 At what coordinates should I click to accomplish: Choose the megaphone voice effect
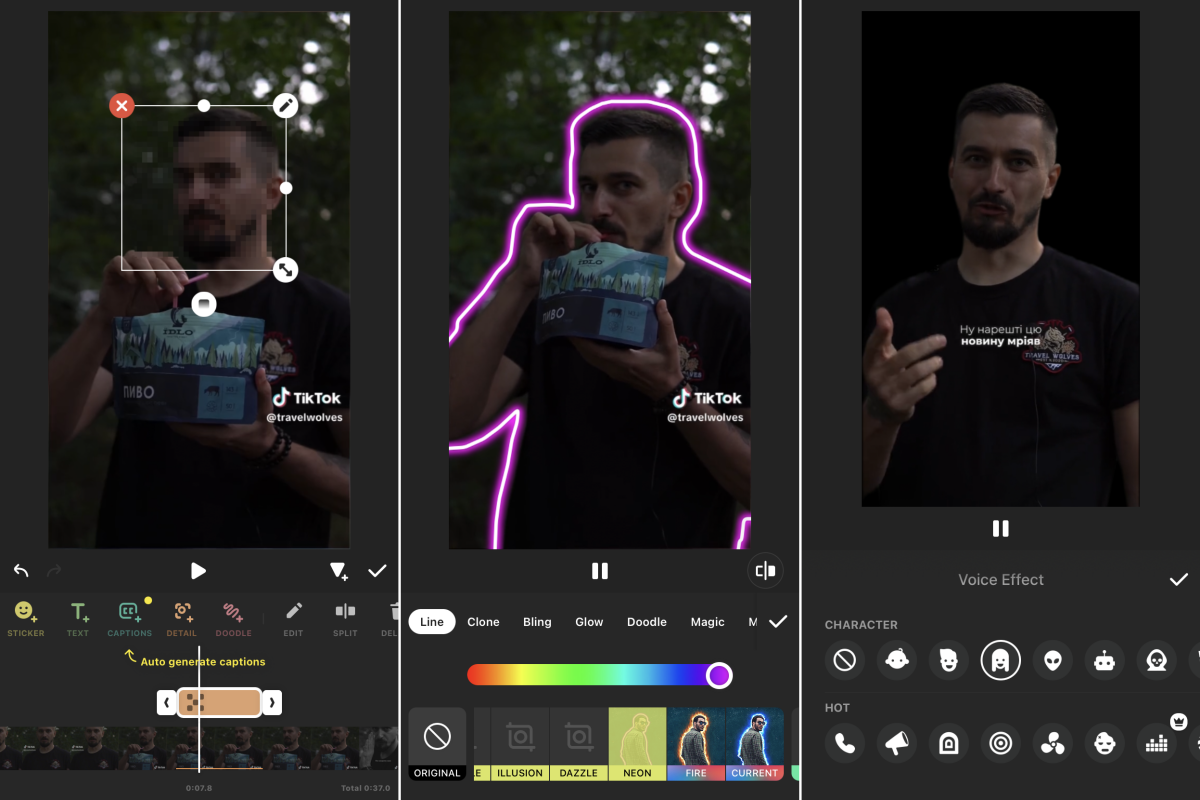point(897,743)
